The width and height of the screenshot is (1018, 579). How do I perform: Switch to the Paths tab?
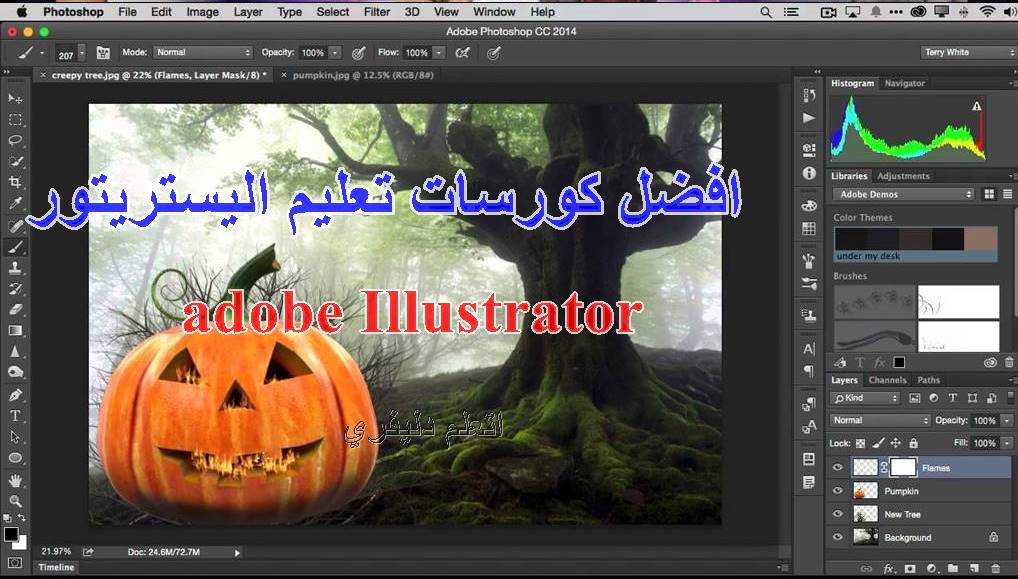tap(928, 380)
